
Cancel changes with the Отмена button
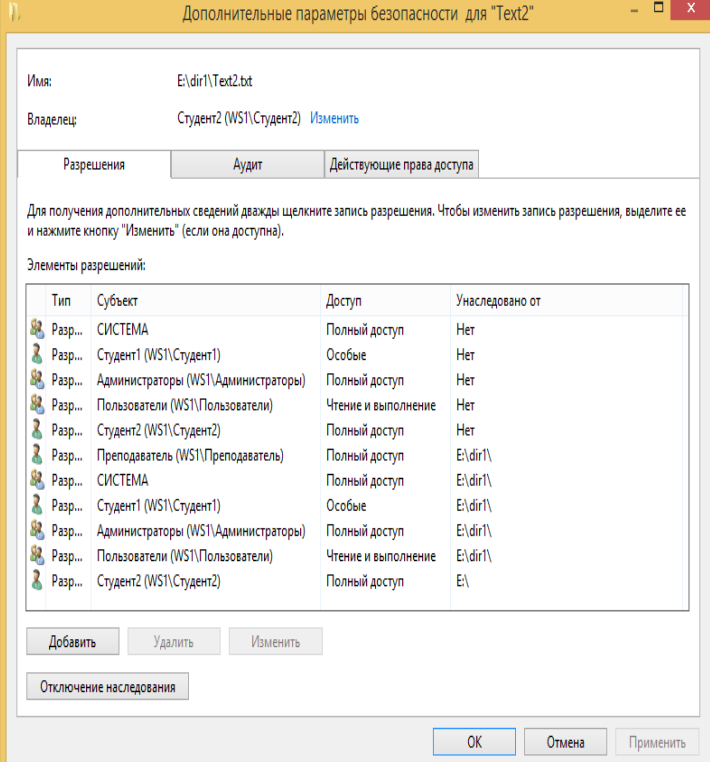564,742
